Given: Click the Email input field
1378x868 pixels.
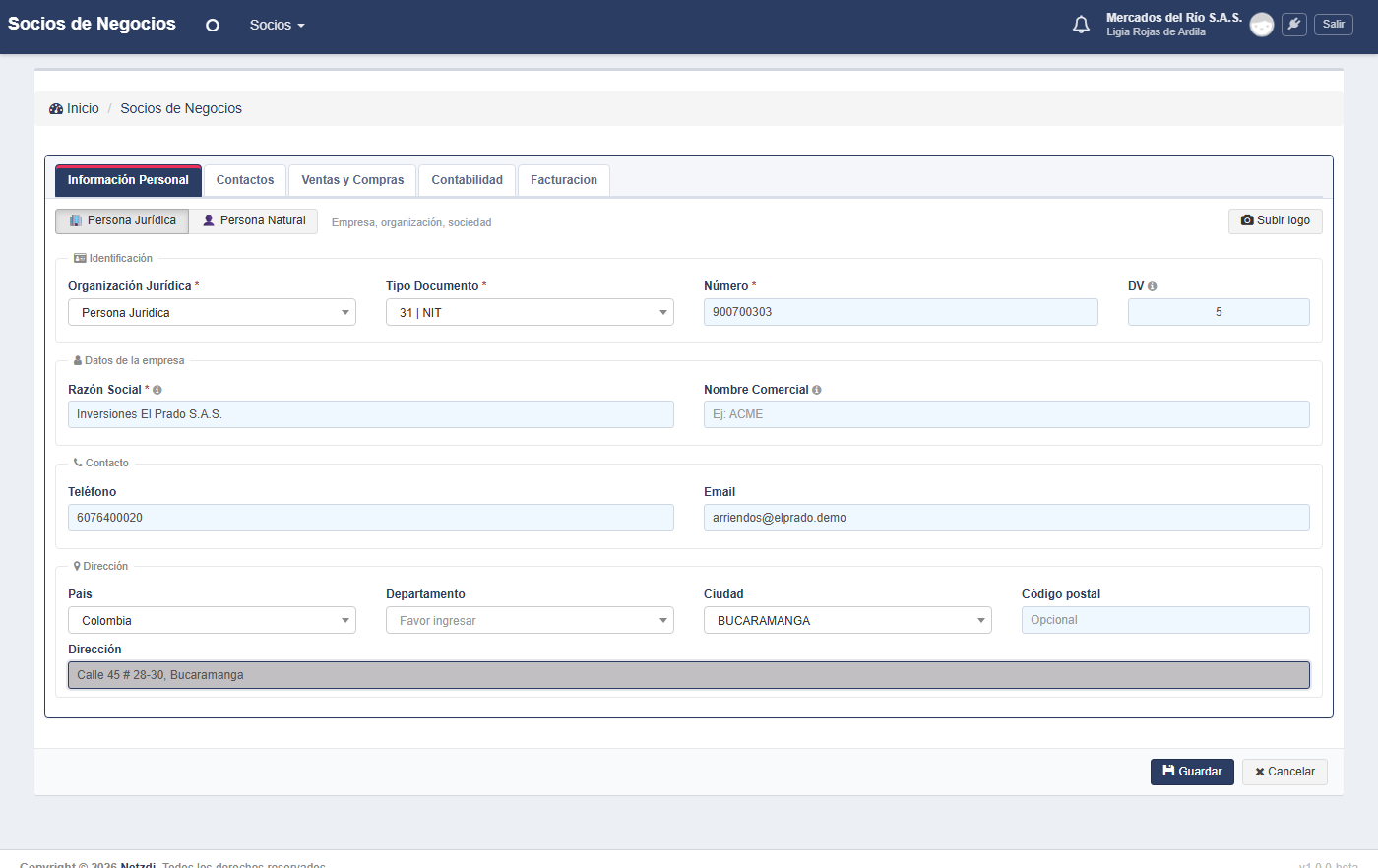Looking at the screenshot, I should pyautogui.click(x=1007, y=518).
